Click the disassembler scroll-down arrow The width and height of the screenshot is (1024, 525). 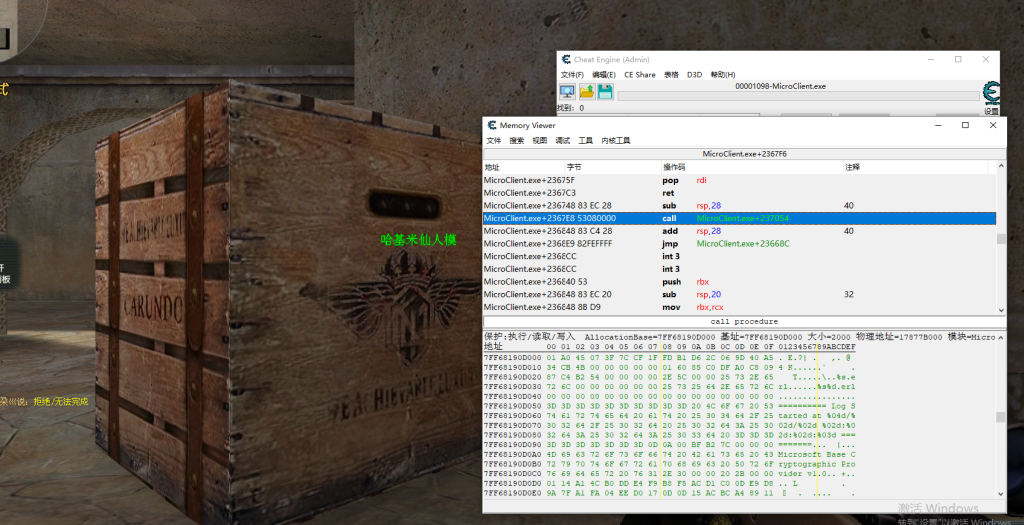(x=1001, y=310)
